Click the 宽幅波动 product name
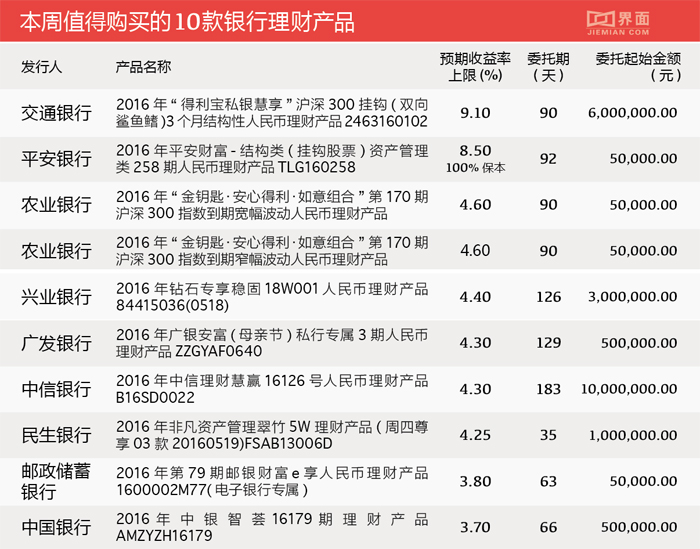 pyautogui.click(x=272, y=205)
